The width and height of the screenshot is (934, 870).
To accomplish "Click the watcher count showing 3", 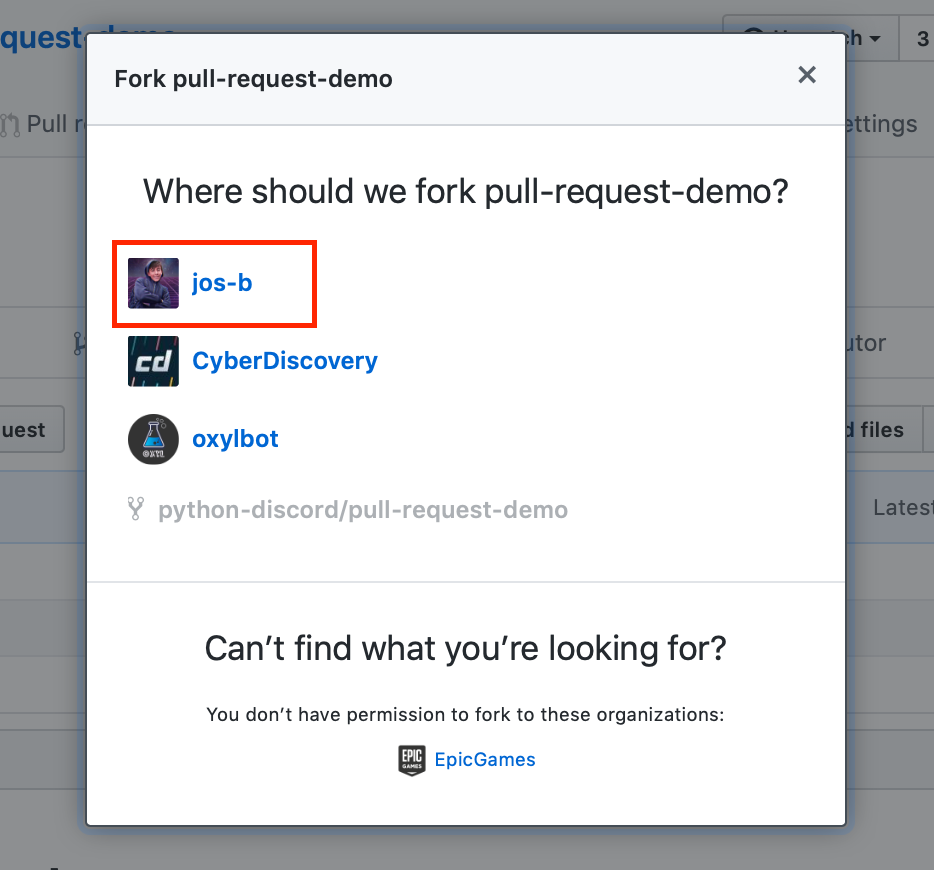I will [920, 38].
